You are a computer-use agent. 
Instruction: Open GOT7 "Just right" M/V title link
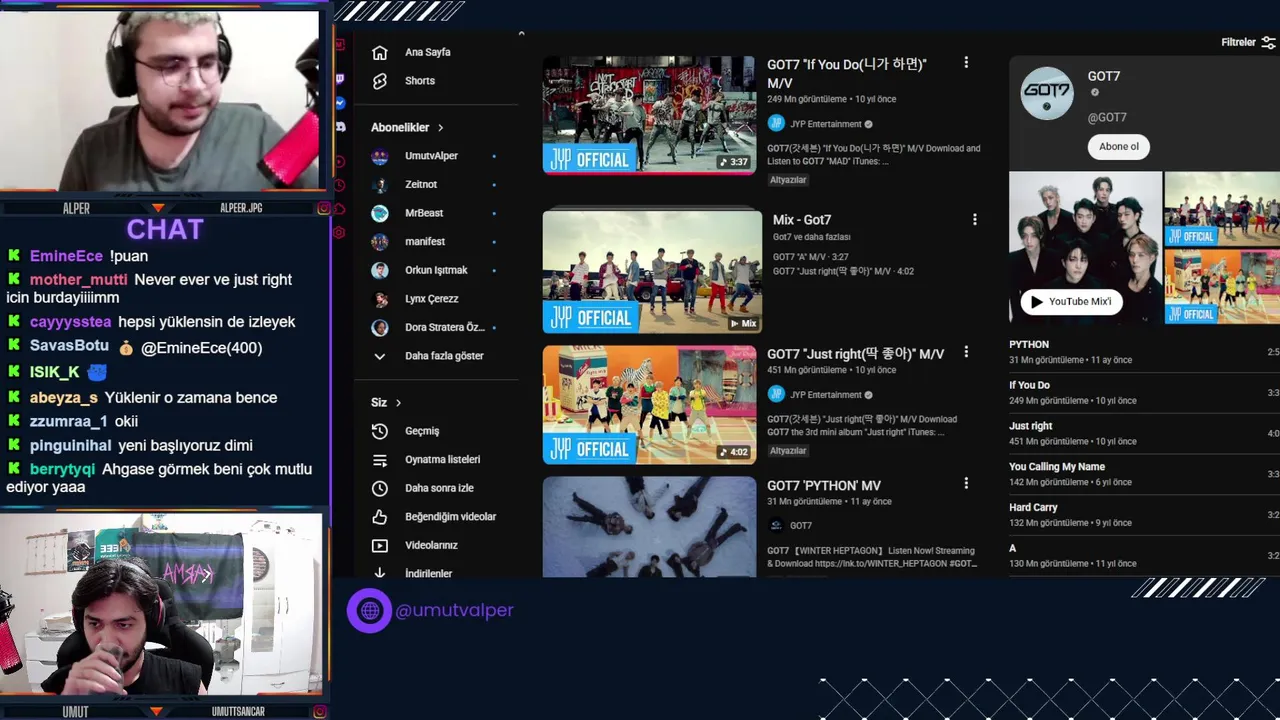click(855, 354)
